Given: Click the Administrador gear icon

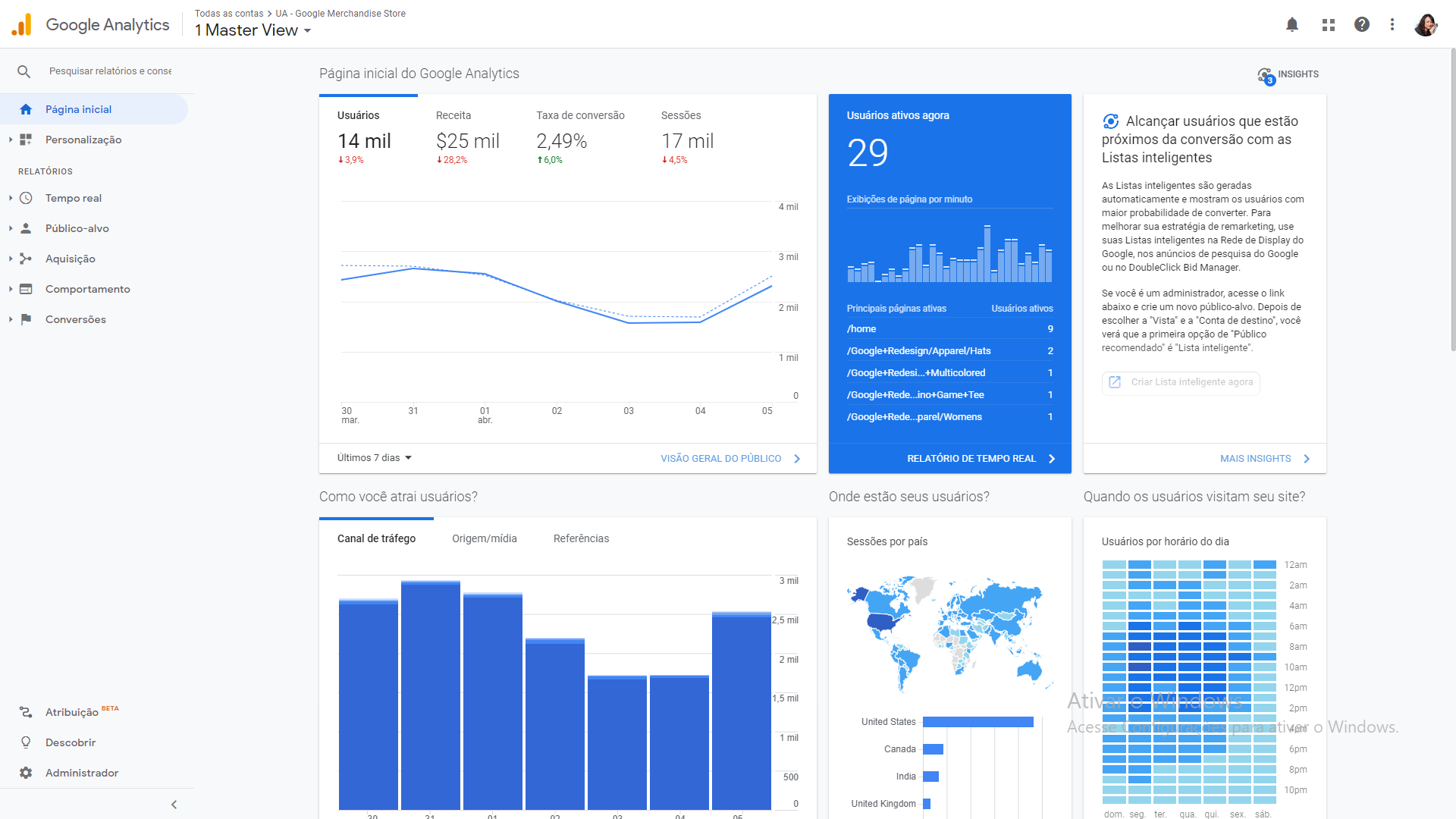Looking at the screenshot, I should point(26,773).
